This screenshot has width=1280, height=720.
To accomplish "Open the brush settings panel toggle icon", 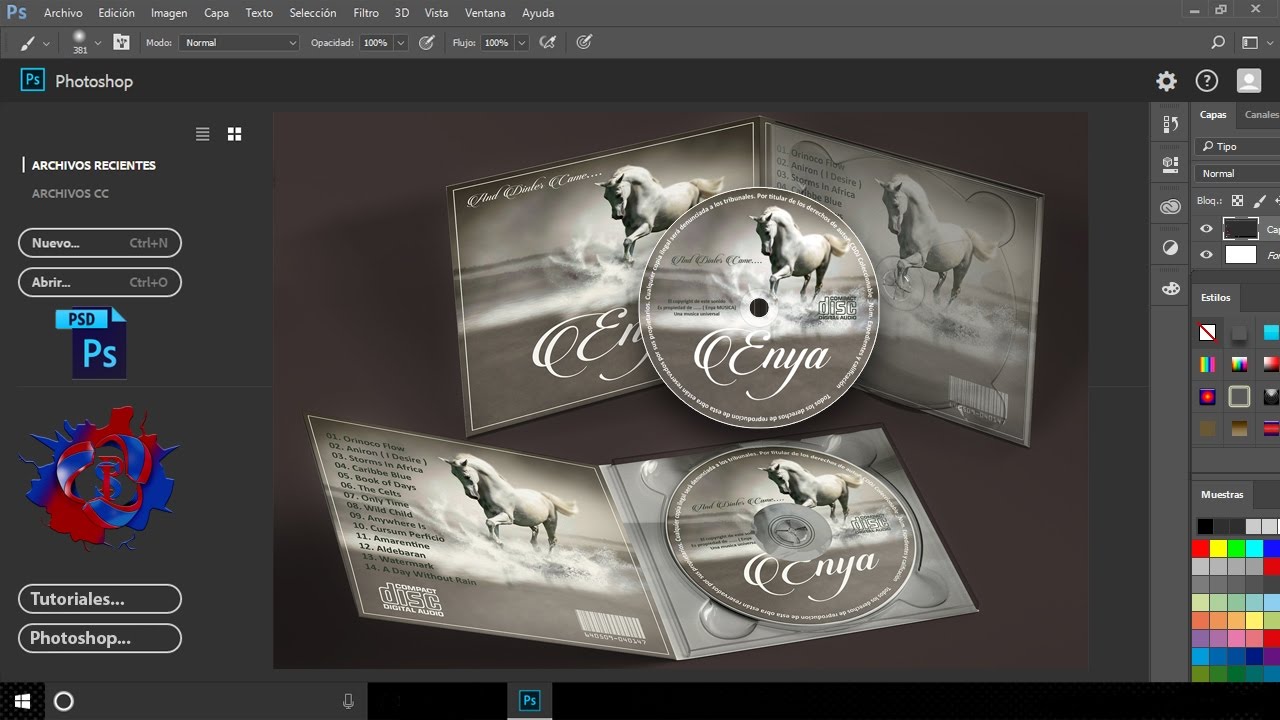I will coord(122,42).
